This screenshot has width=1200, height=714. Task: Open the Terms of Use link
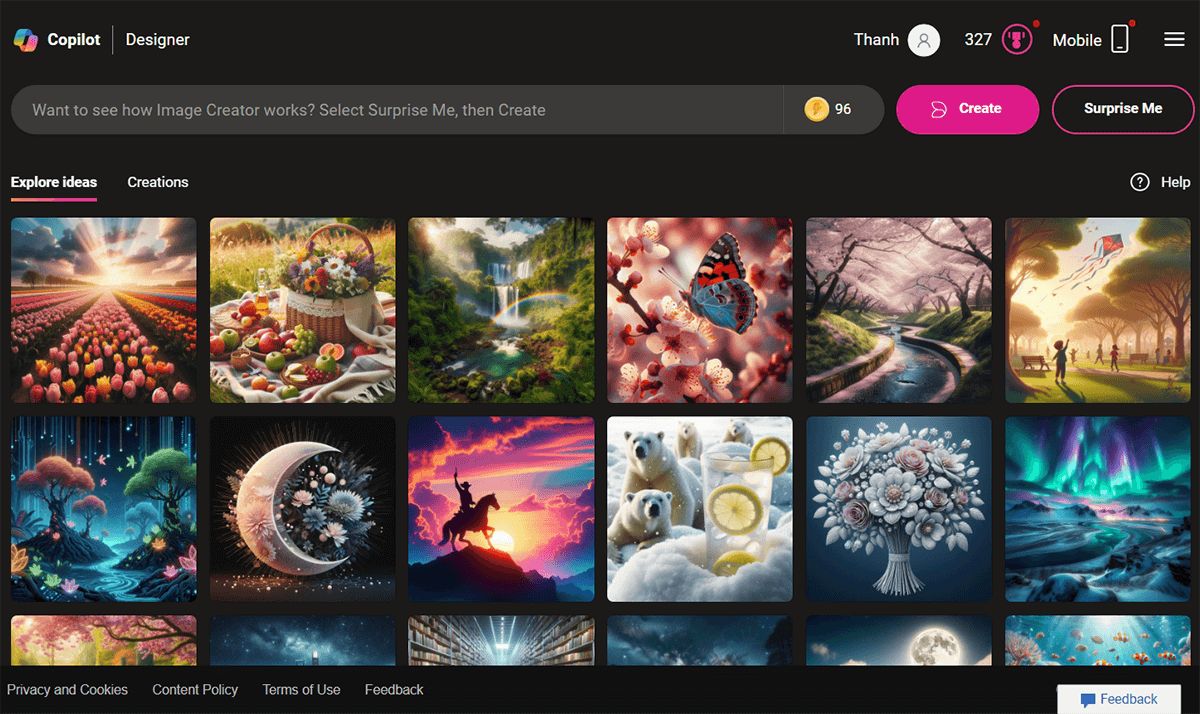pos(301,689)
